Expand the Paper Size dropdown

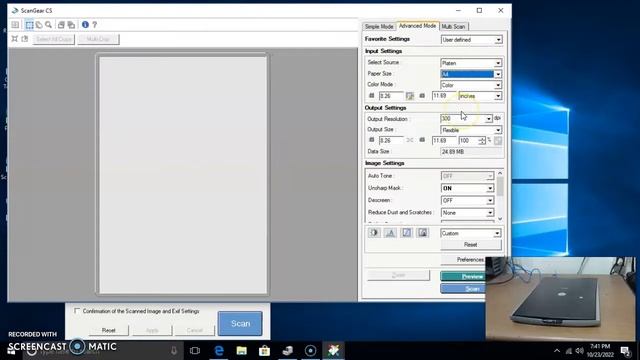(x=471, y=74)
